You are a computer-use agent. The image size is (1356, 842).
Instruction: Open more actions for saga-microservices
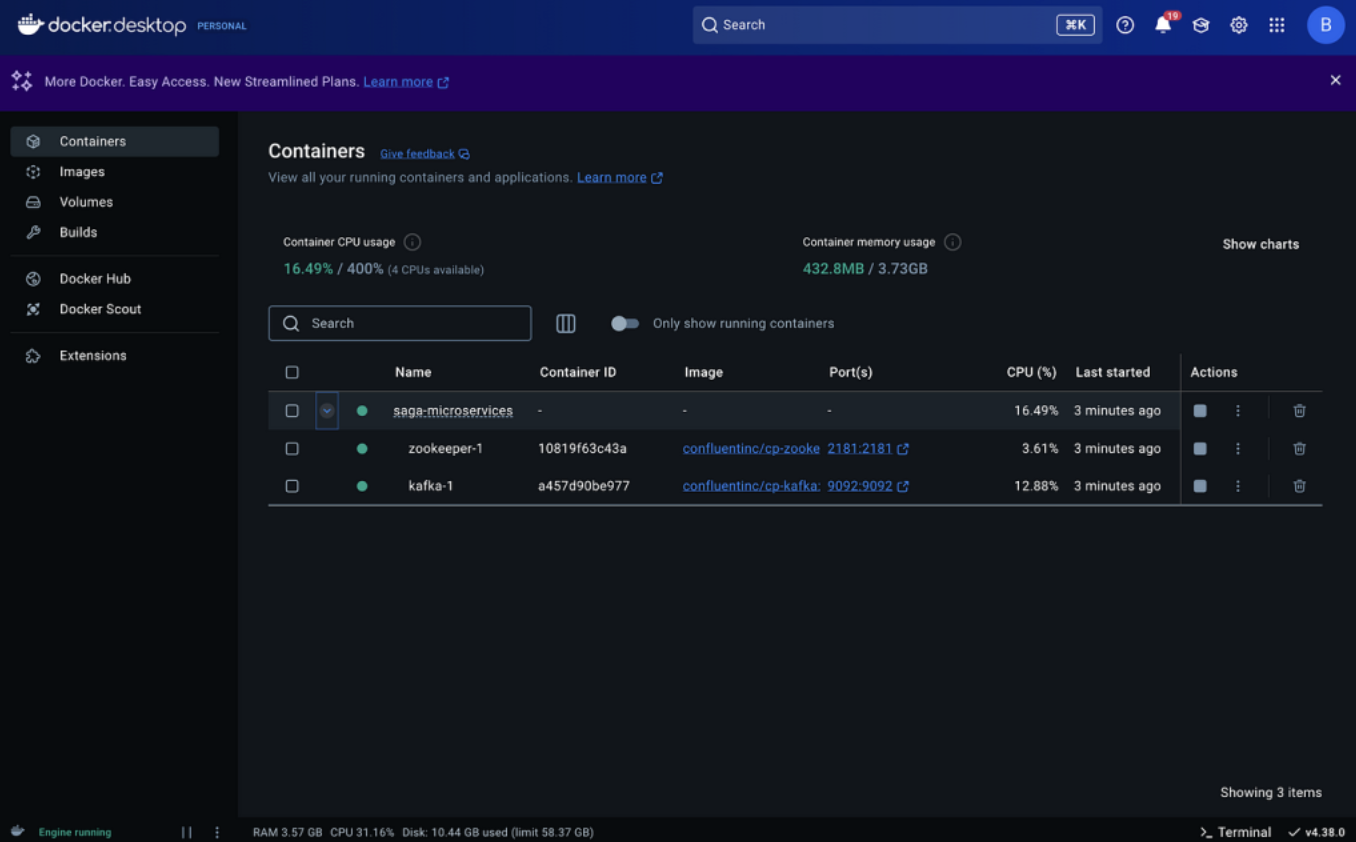[x=1238, y=411]
